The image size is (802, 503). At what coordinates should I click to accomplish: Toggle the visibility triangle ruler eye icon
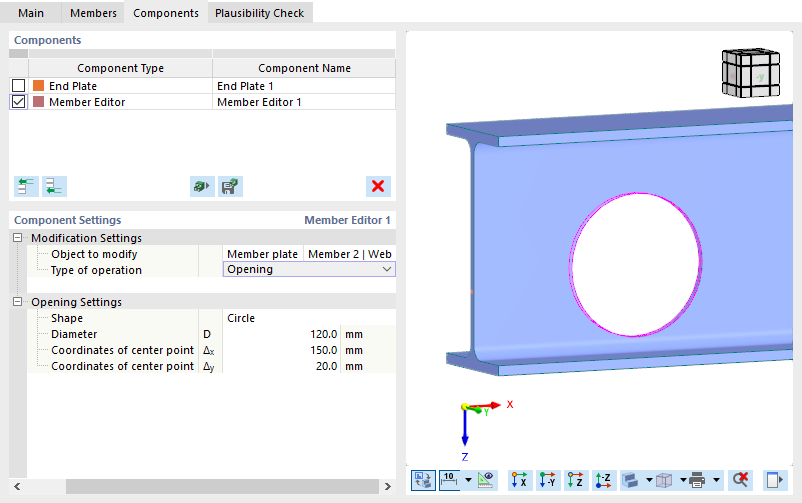coord(485,480)
